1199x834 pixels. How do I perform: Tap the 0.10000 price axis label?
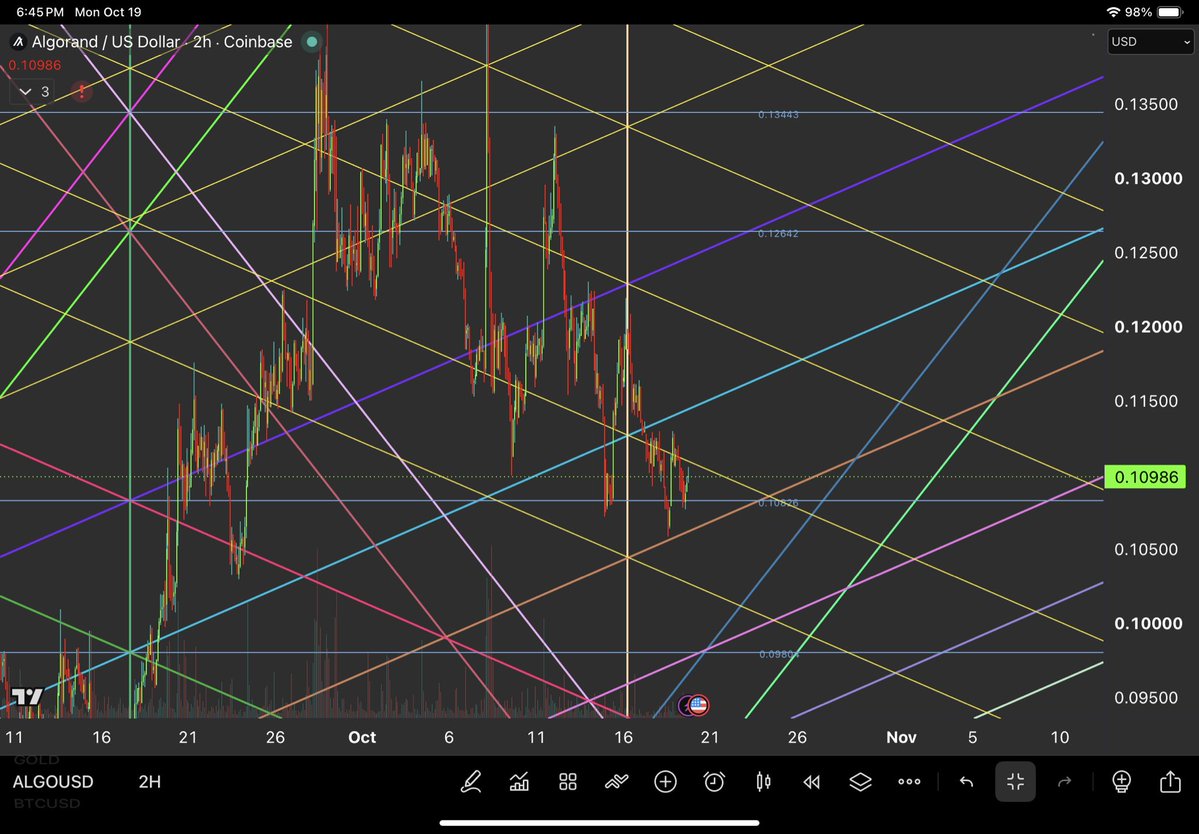(x=1148, y=623)
